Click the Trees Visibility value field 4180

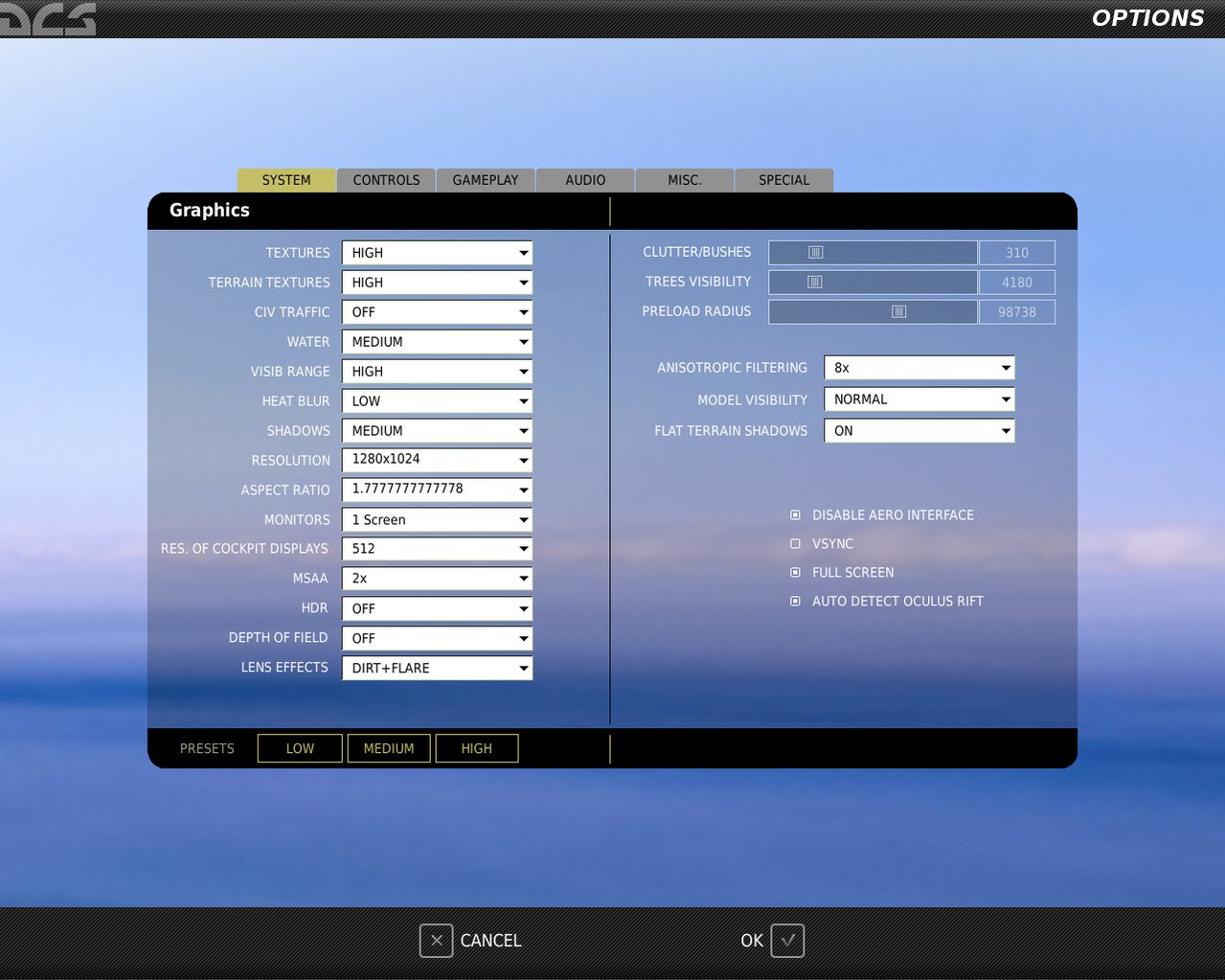pyautogui.click(x=1017, y=283)
